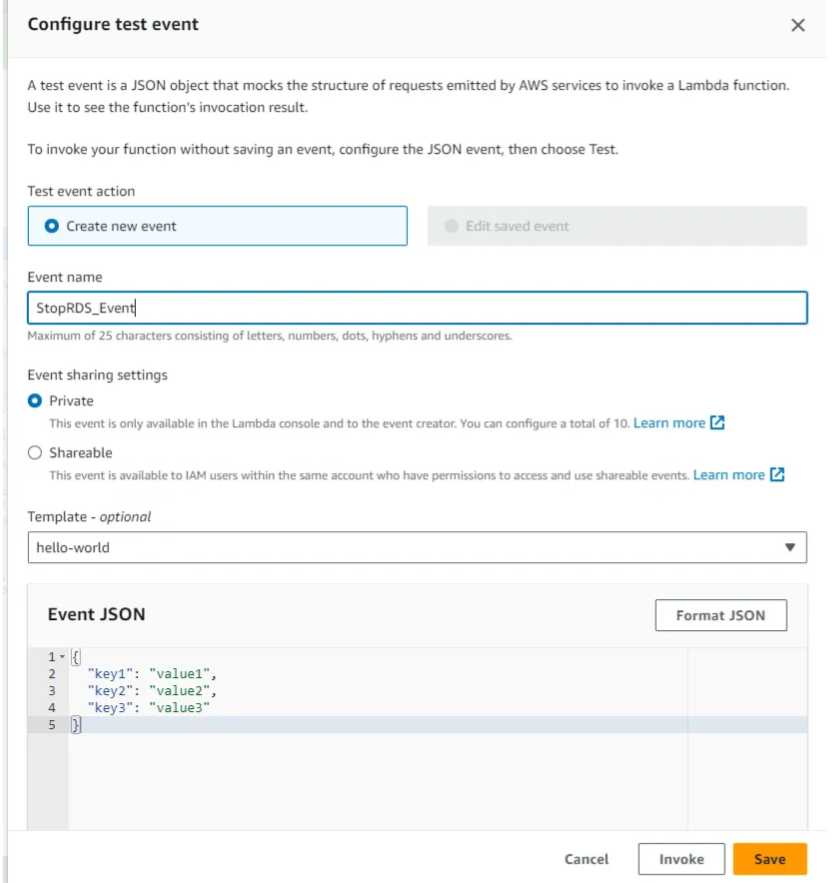Viewport: 840px width, 883px height.
Task: Click the orange Save button
Action: pyautogui.click(x=769, y=859)
